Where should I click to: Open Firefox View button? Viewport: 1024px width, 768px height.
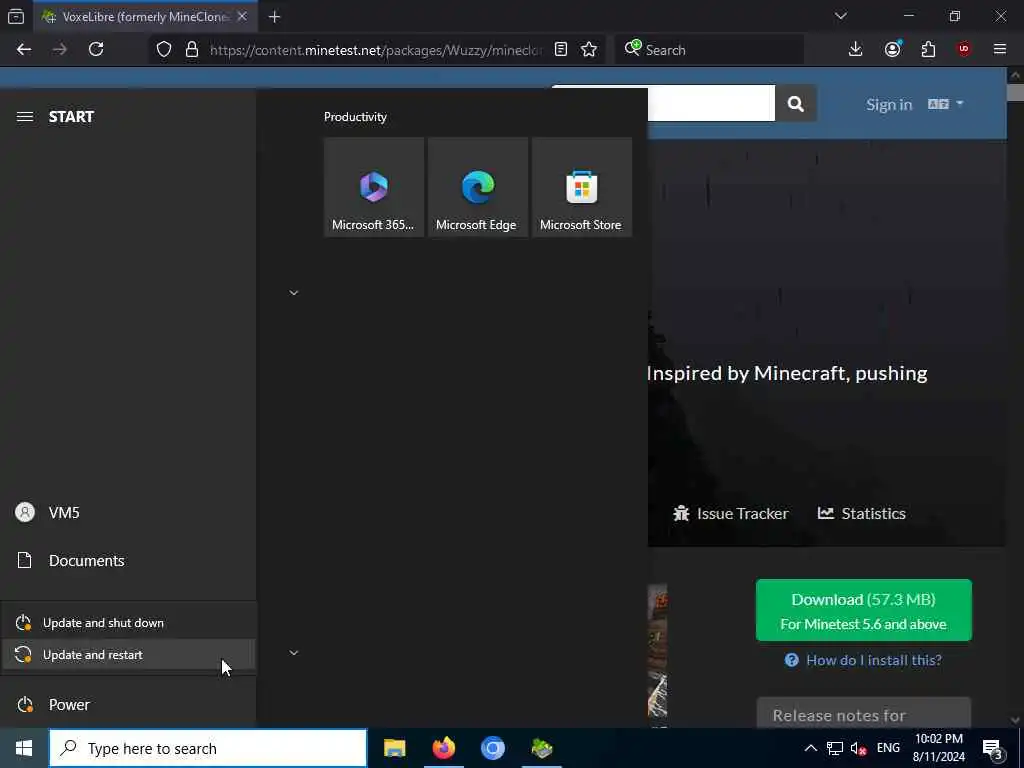pyautogui.click(x=16, y=16)
